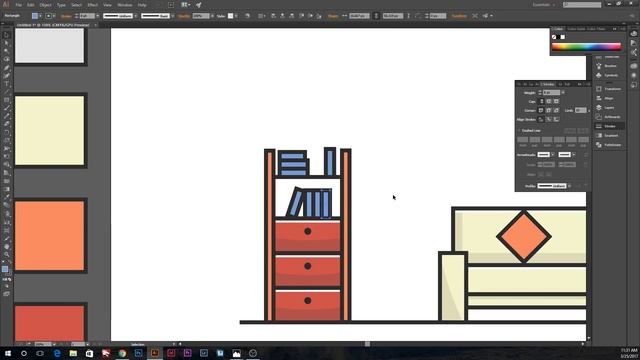Click the constrain width and height link icon
Viewport: 640px width, 360px height.
click(x=376, y=16)
